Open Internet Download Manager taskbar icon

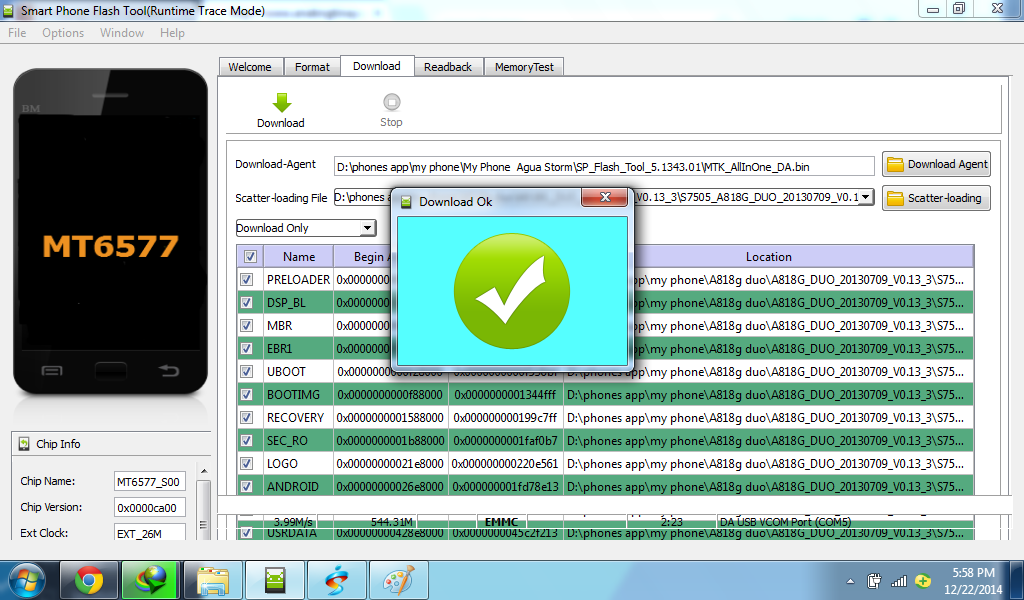[151, 580]
